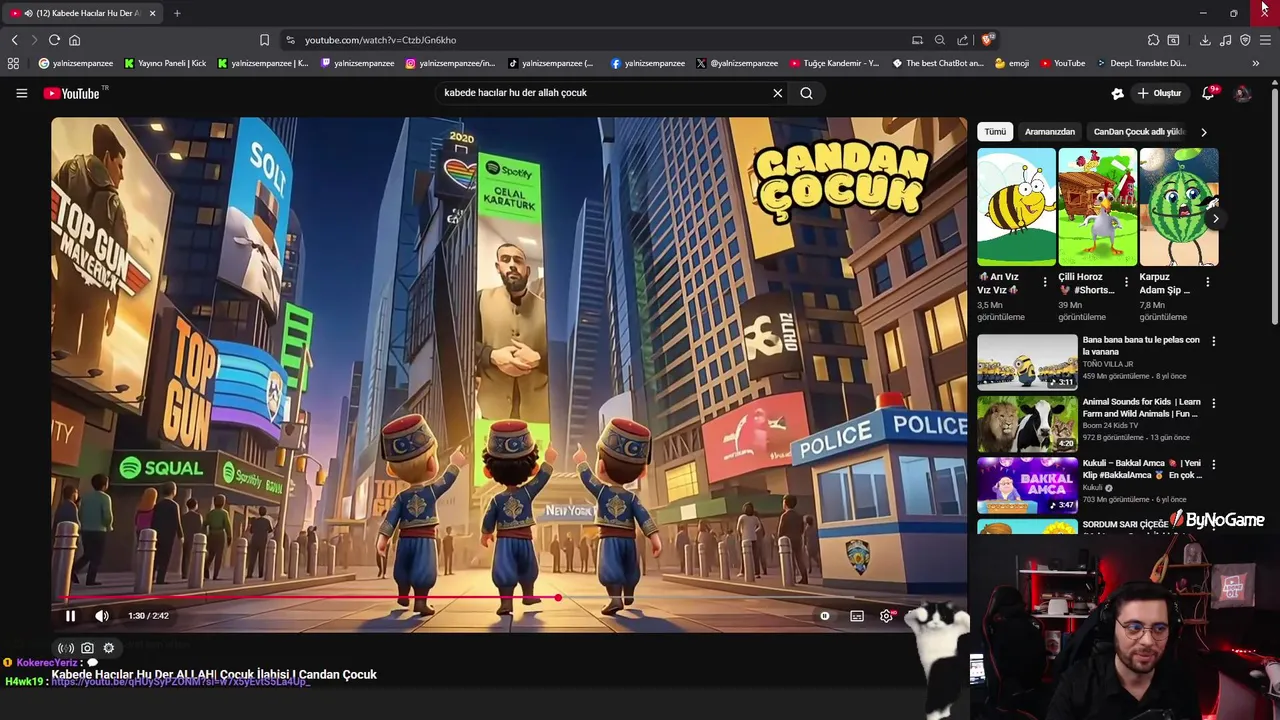Open a new browser tab

pos(177,13)
